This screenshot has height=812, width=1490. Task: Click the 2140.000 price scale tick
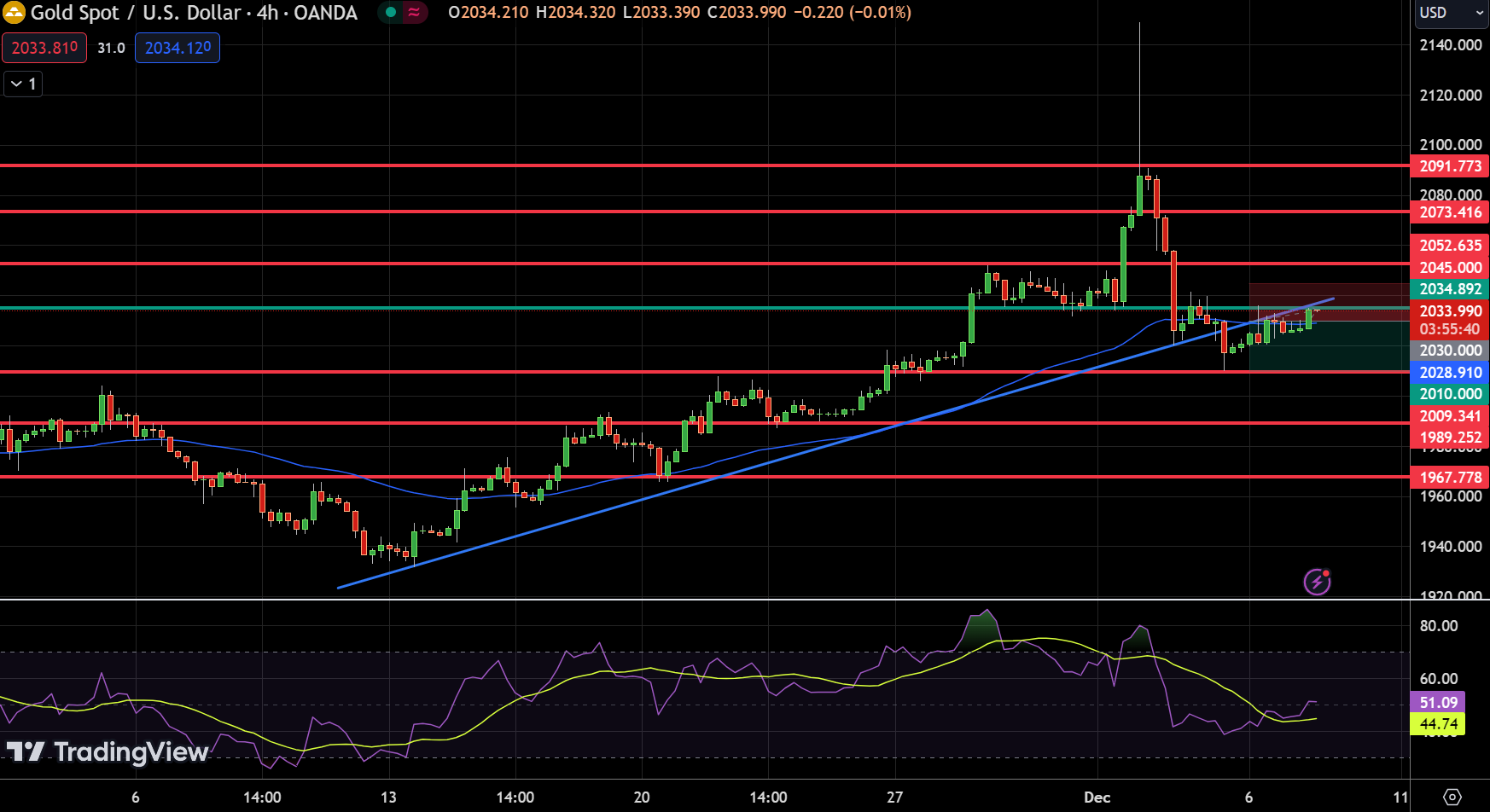(x=1450, y=45)
